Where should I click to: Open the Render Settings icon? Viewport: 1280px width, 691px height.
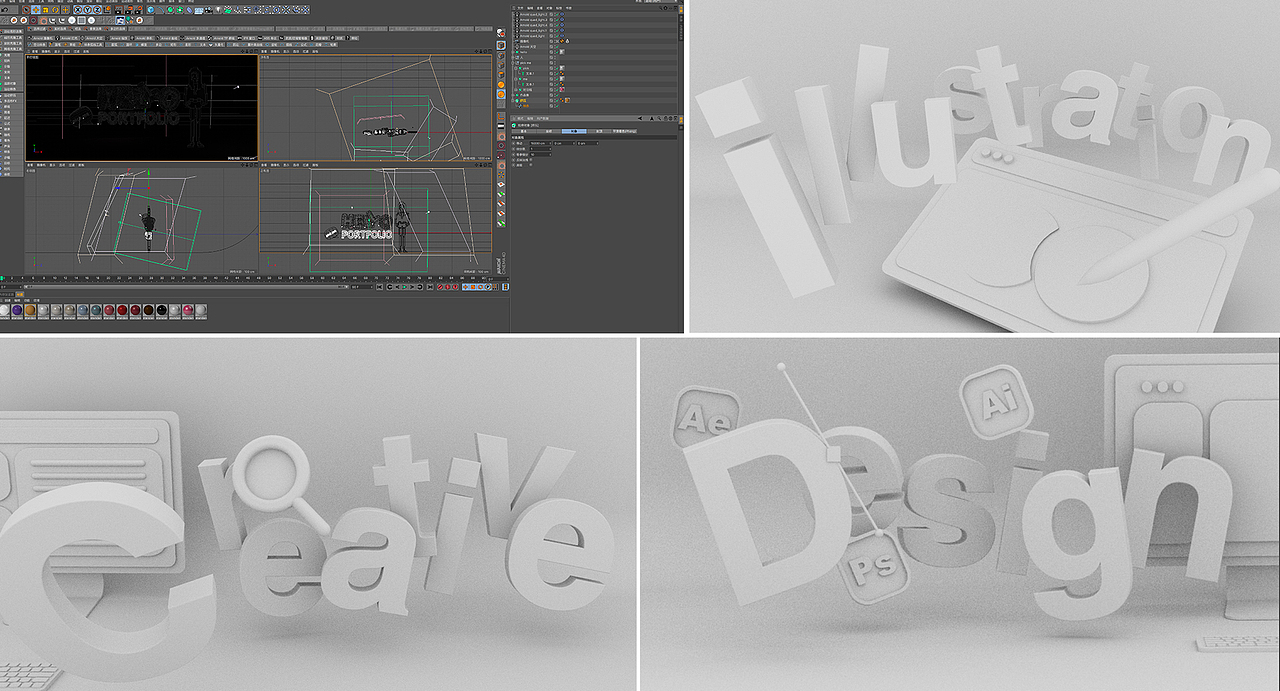point(139,10)
